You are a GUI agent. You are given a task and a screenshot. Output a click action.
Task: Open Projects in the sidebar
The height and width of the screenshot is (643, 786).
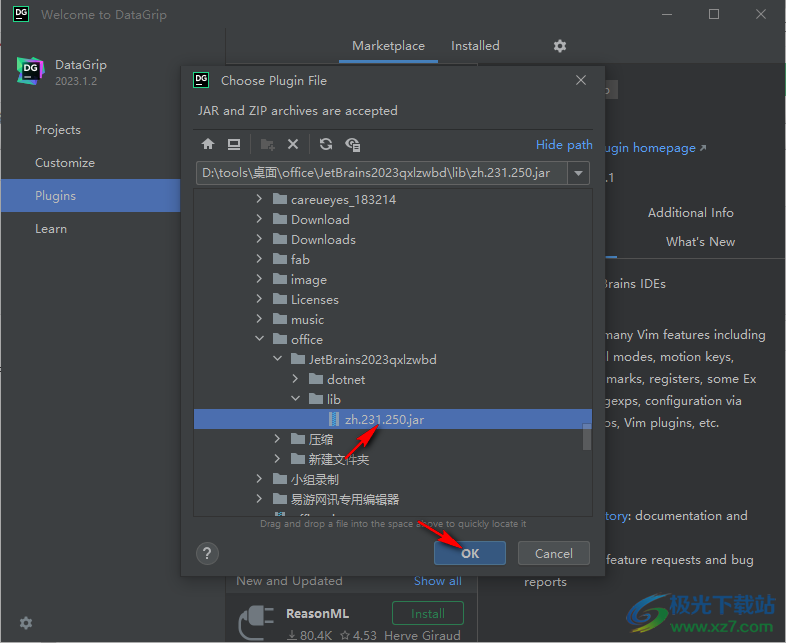coord(58,130)
